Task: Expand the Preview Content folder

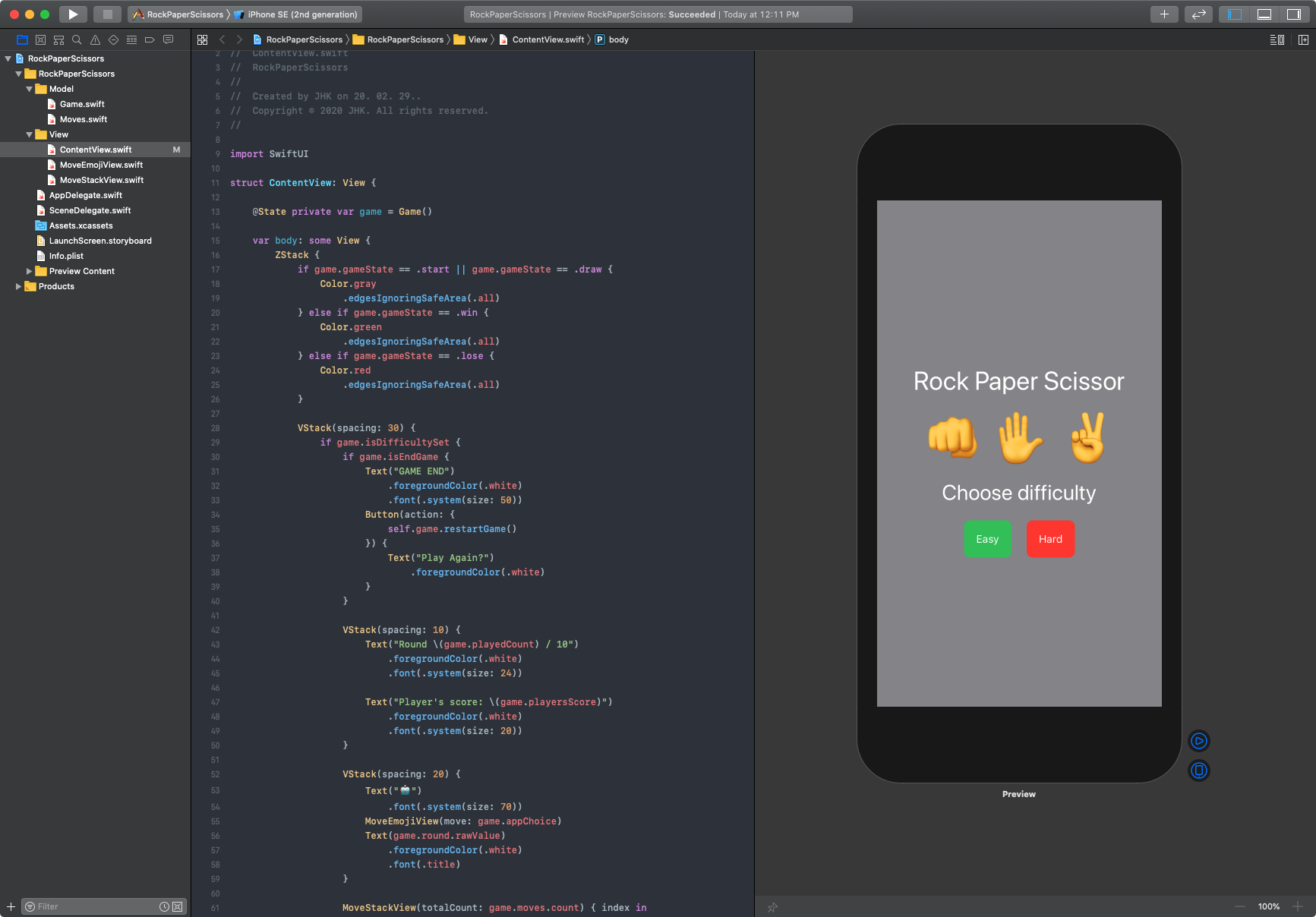Action: point(30,271)
